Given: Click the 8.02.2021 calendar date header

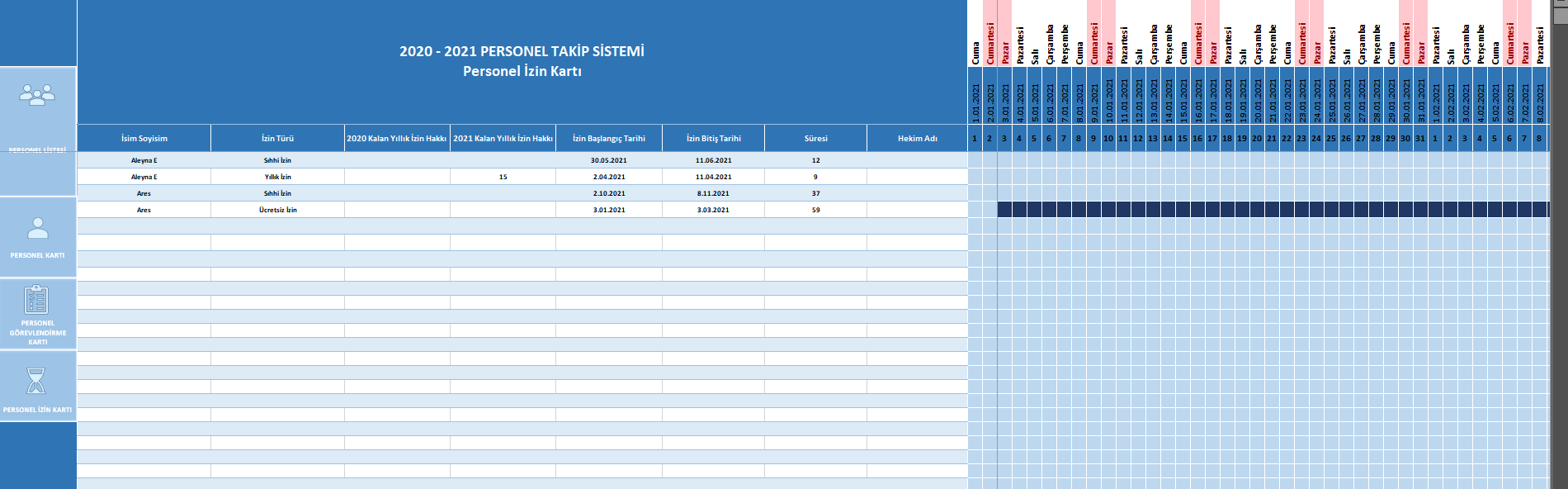Looking at the screenshot, I should (x=1540, y=96).
